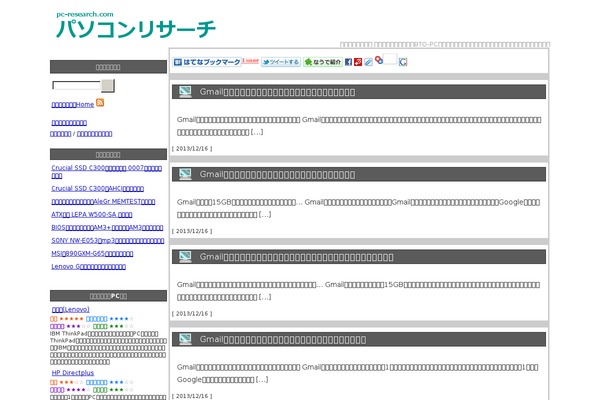The height and width of the screenshot is (400, 600).
Task: Open the red '1 user' bookmark count
Action: click(250, 61)
